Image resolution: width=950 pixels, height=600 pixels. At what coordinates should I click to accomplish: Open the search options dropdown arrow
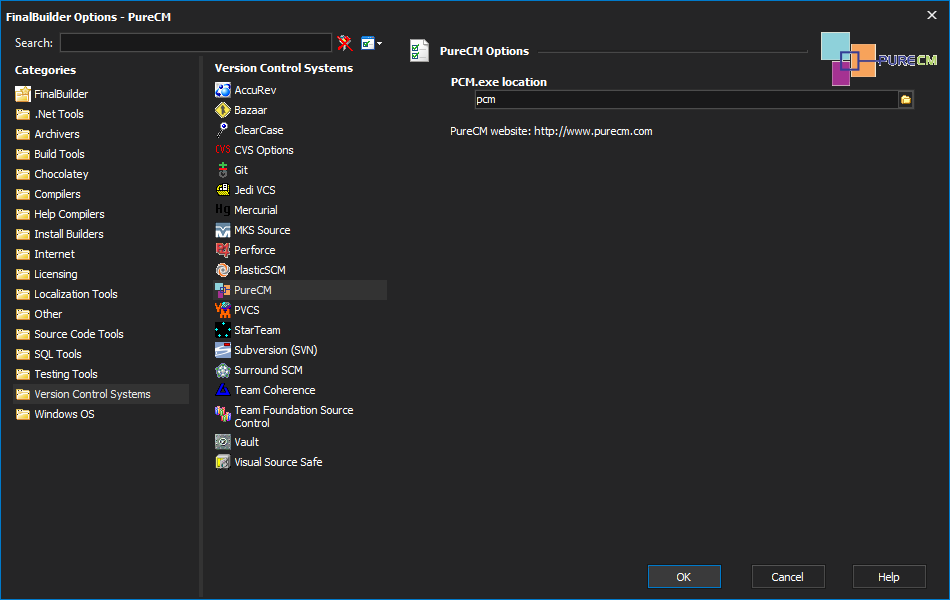click(379, 44)
